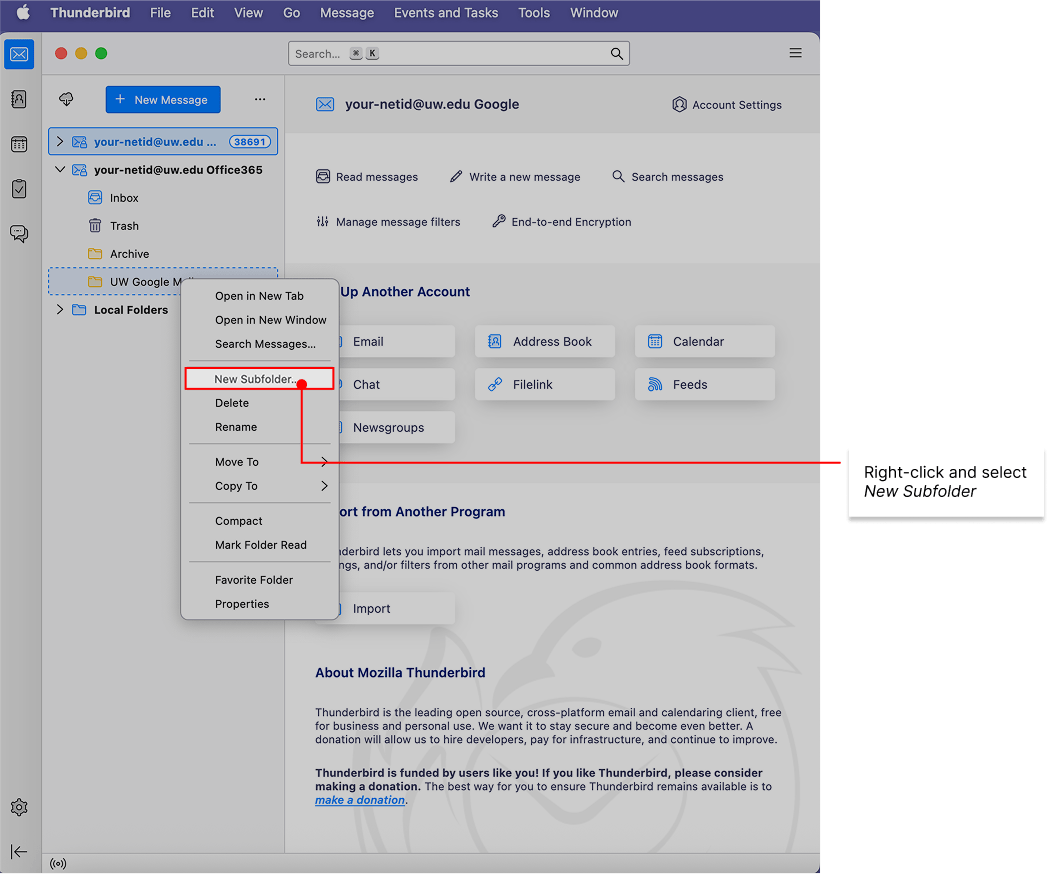The width and height of the screenshot is (1048, 874).
Task: Expand the your-netid@uw.edu Google account
Action: (60, 141)
